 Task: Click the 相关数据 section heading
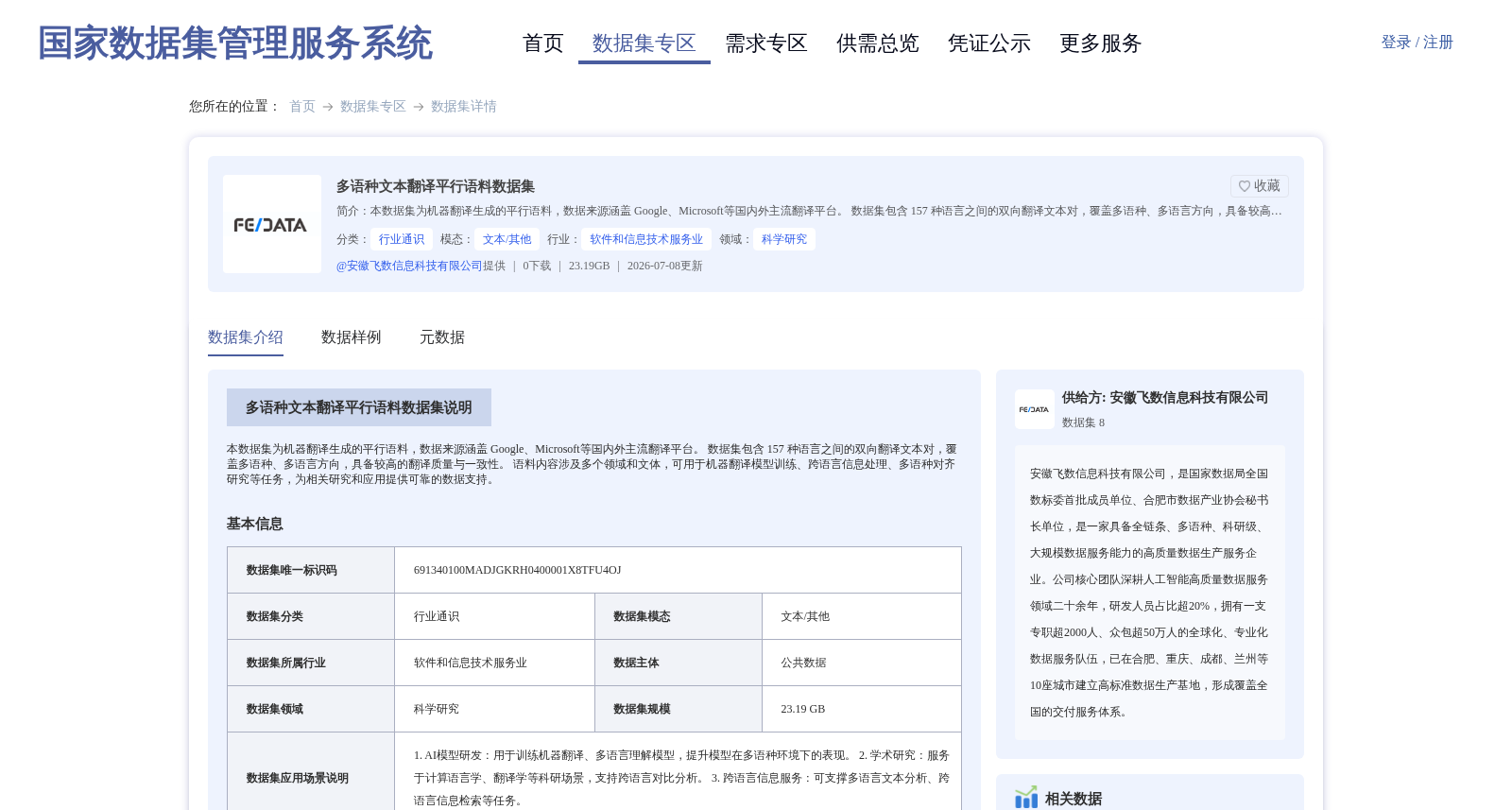[1074, 799]
